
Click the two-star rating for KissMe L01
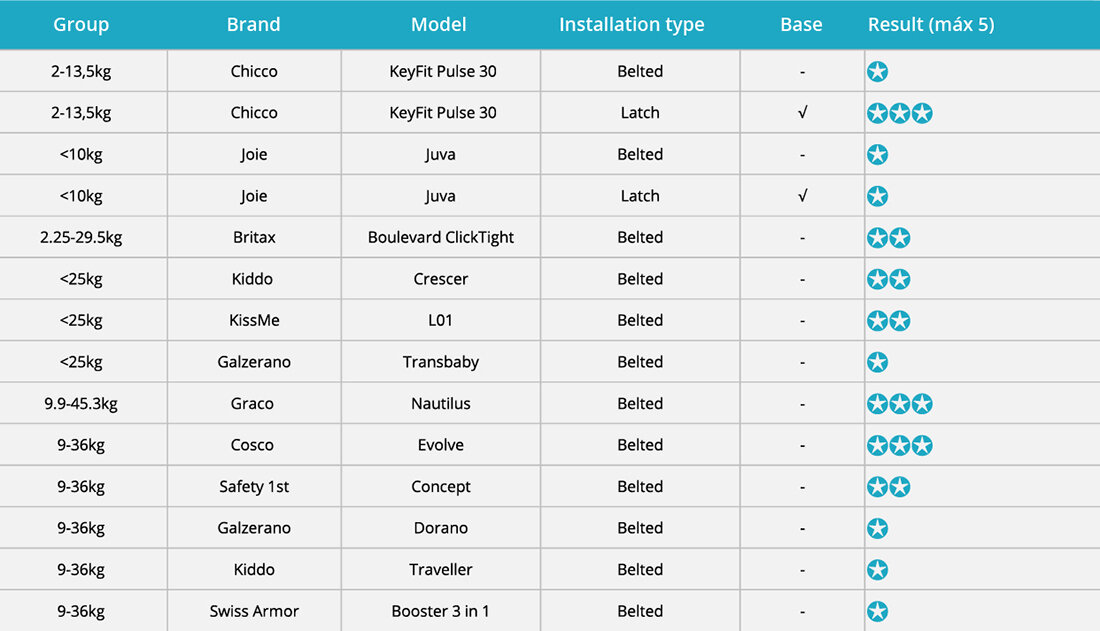888,321
